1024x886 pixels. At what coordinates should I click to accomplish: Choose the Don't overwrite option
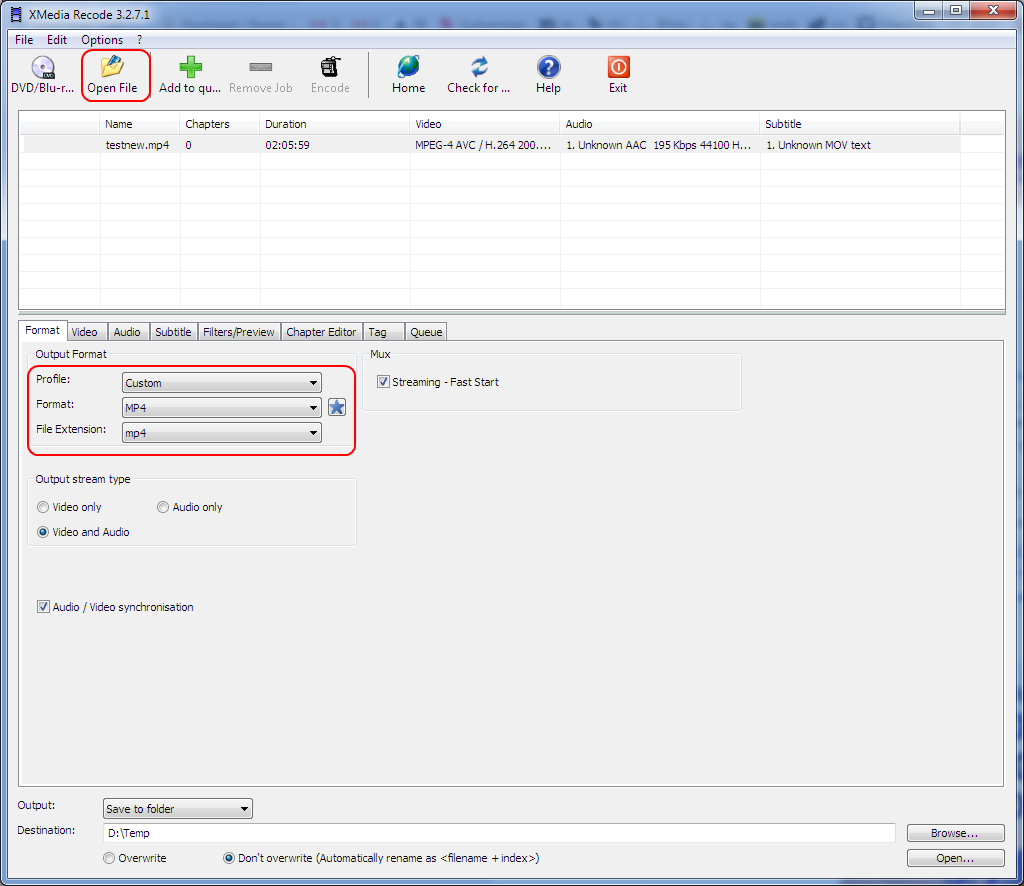click(x=229, y=858)
